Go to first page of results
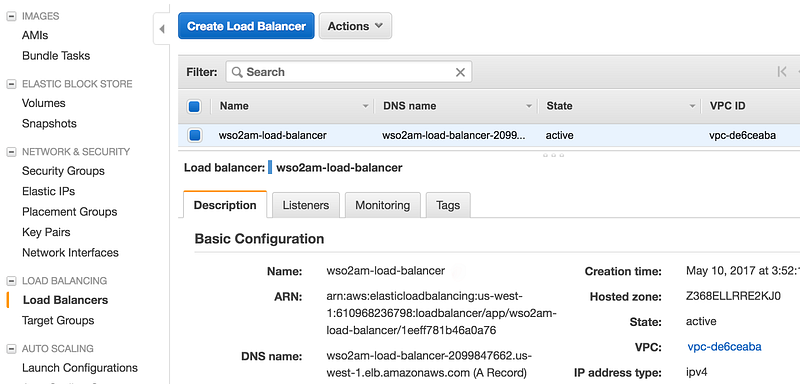 click(x=781, y=72)
